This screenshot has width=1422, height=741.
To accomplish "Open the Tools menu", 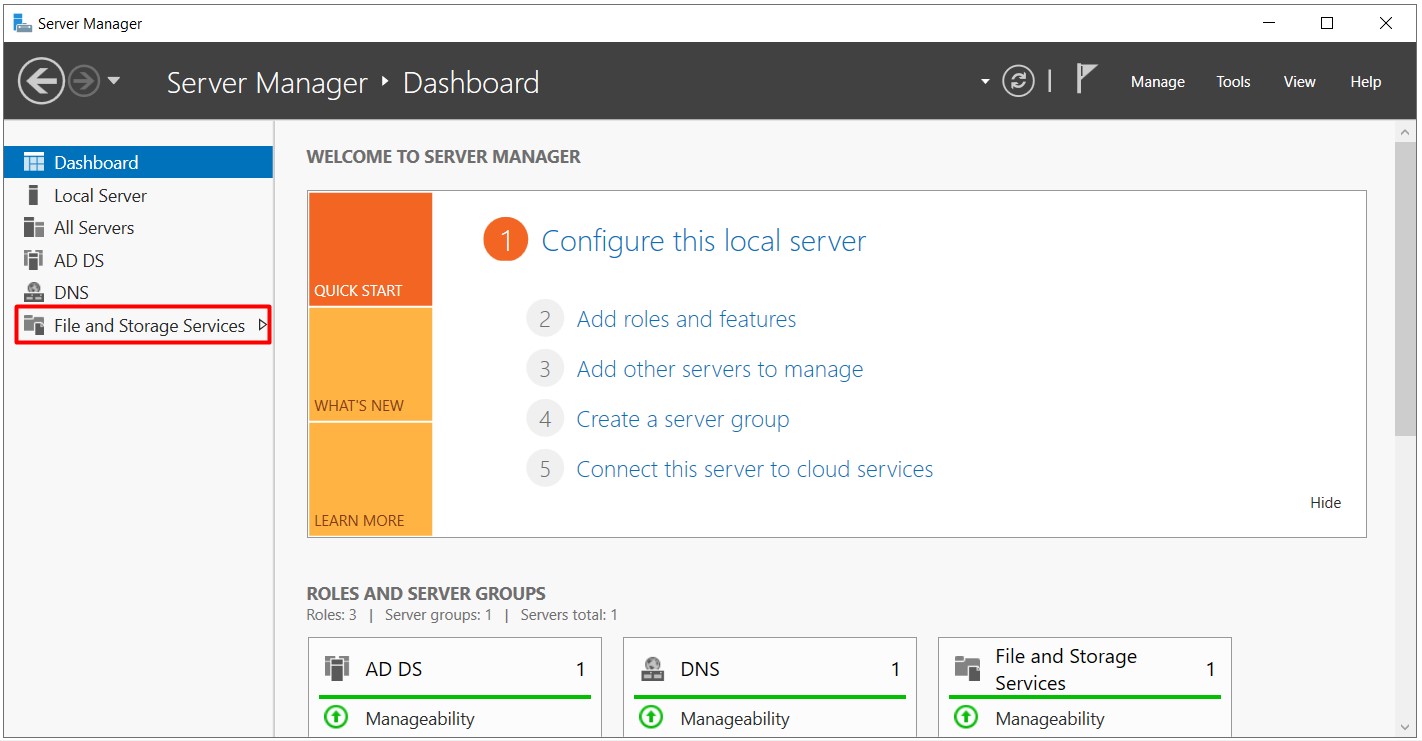I will coord(1233,82).
